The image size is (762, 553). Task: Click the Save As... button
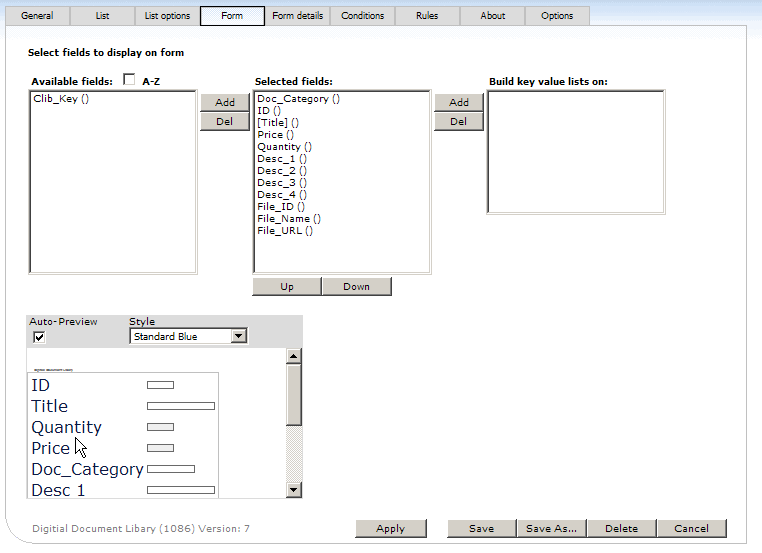pyautogui.click(x=552, y=529)
